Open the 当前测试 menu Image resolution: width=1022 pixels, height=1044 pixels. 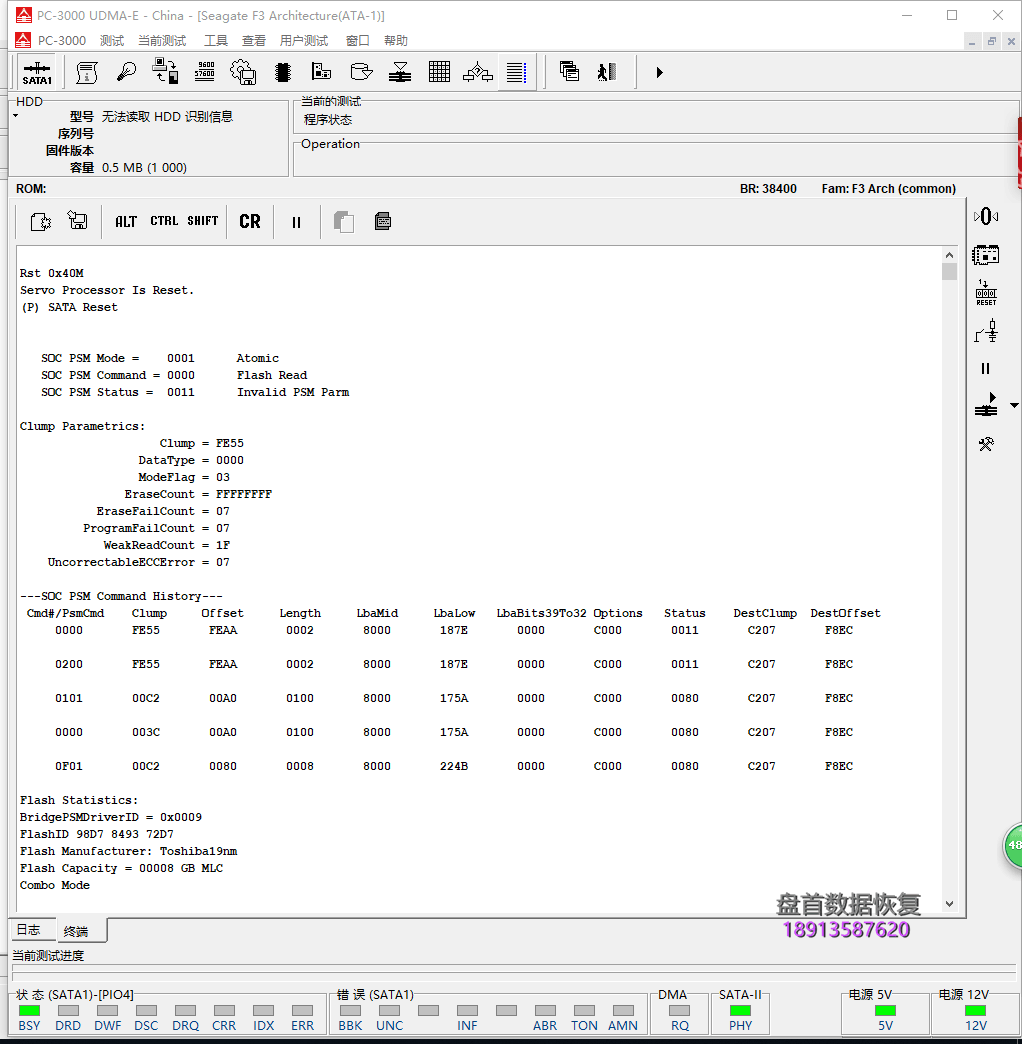click(162, 41)
